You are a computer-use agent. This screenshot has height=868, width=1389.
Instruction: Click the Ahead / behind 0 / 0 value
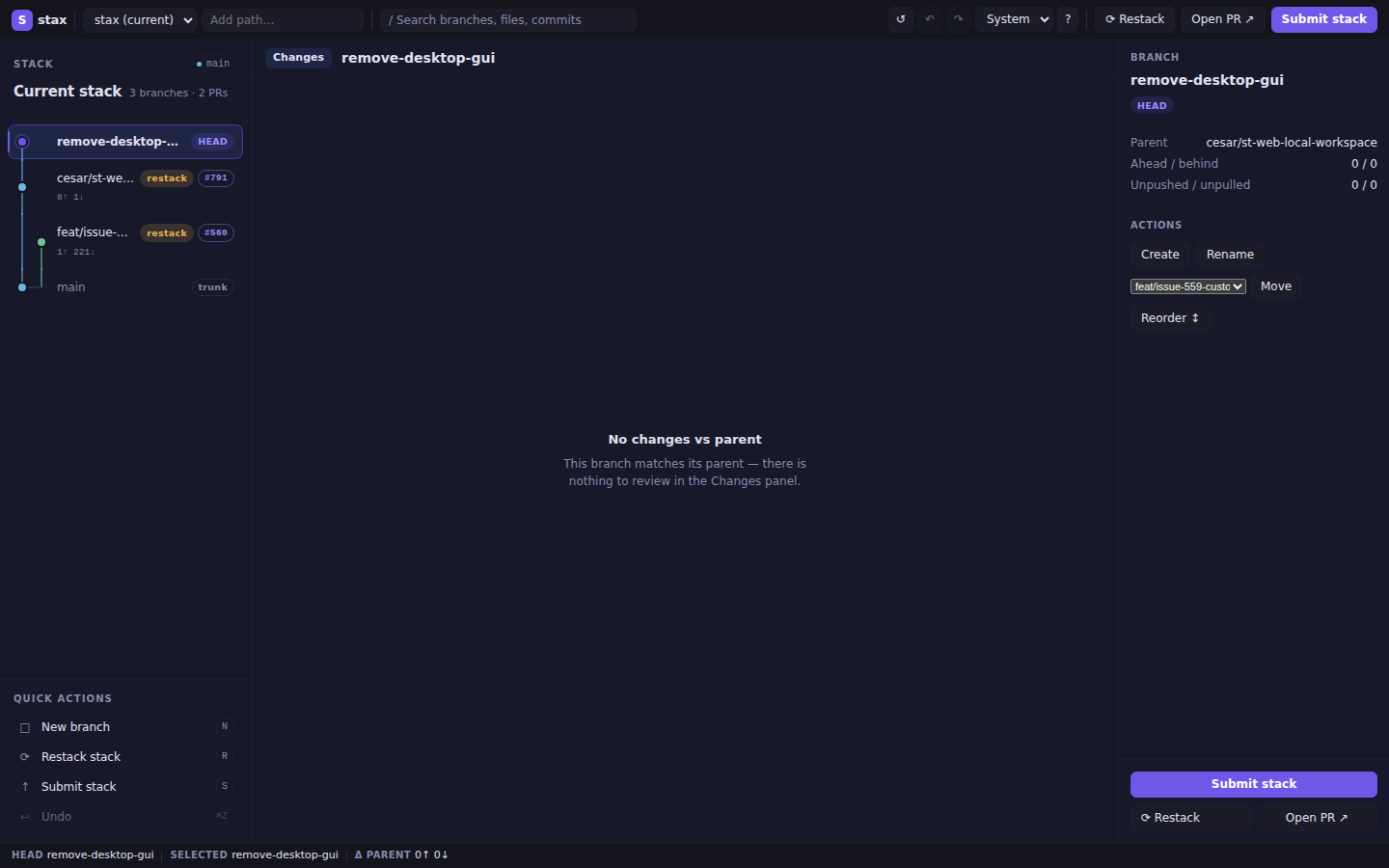(1364, 164)
